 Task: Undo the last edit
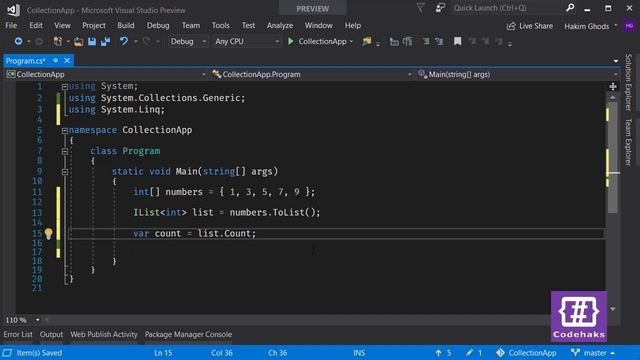click(124, 41)
